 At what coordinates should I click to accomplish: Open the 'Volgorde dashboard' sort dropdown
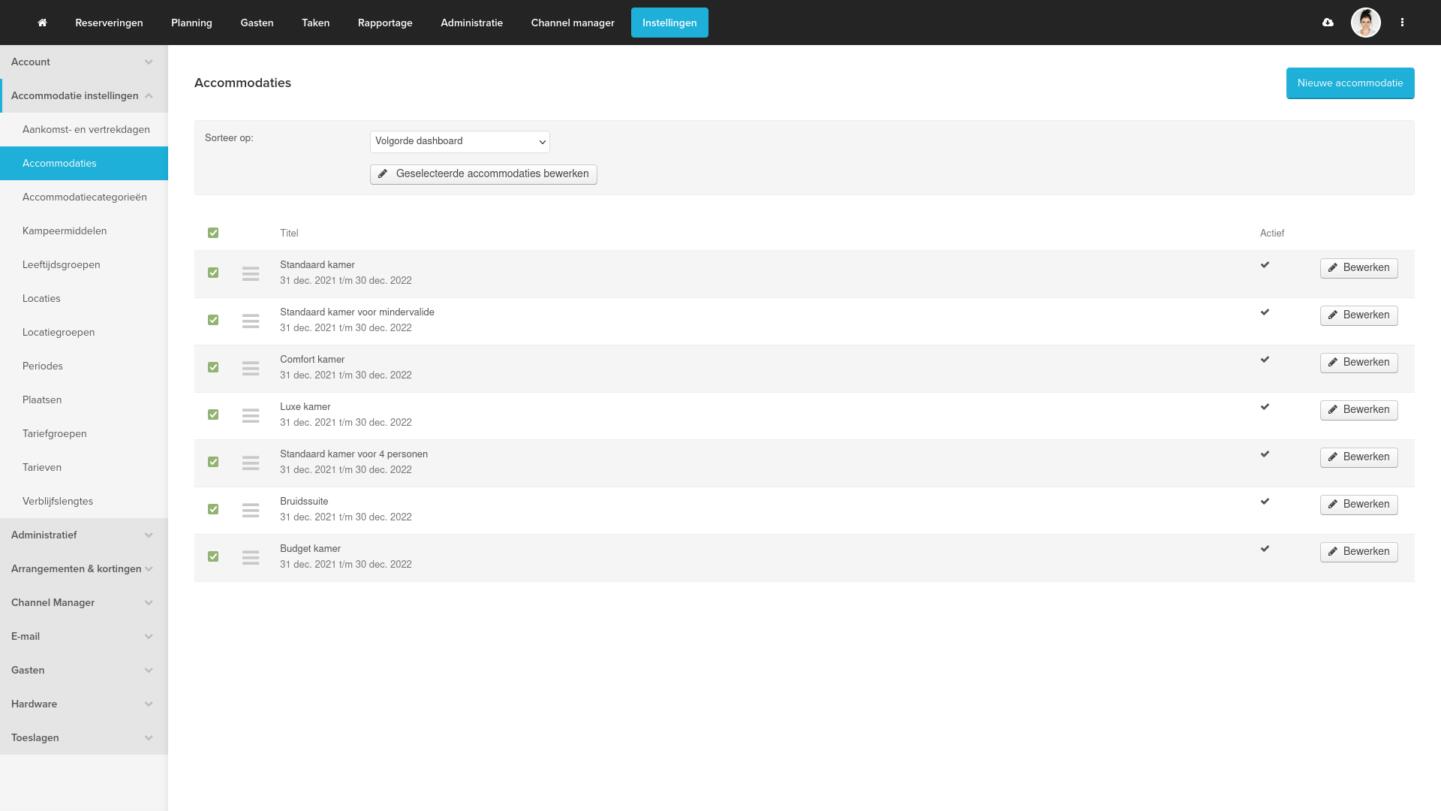460,142
